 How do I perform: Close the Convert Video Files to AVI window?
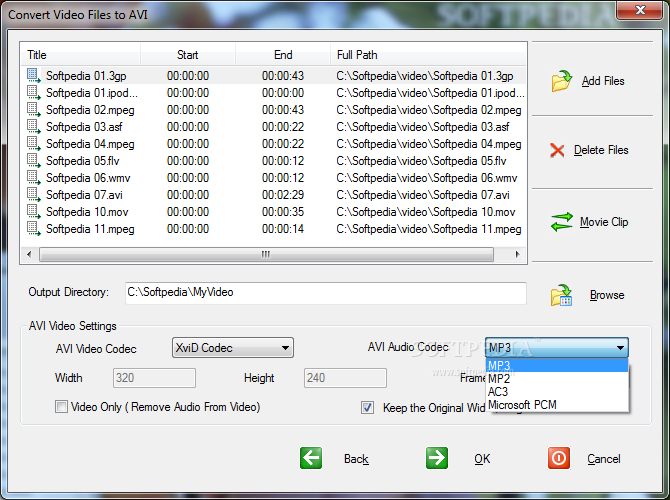pos(640,10)
